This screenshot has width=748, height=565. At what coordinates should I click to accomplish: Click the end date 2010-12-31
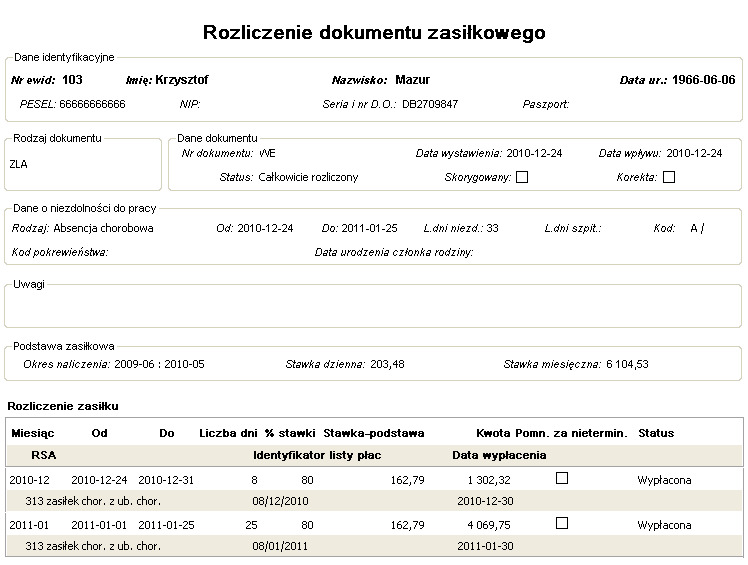(x=166, y=480)
